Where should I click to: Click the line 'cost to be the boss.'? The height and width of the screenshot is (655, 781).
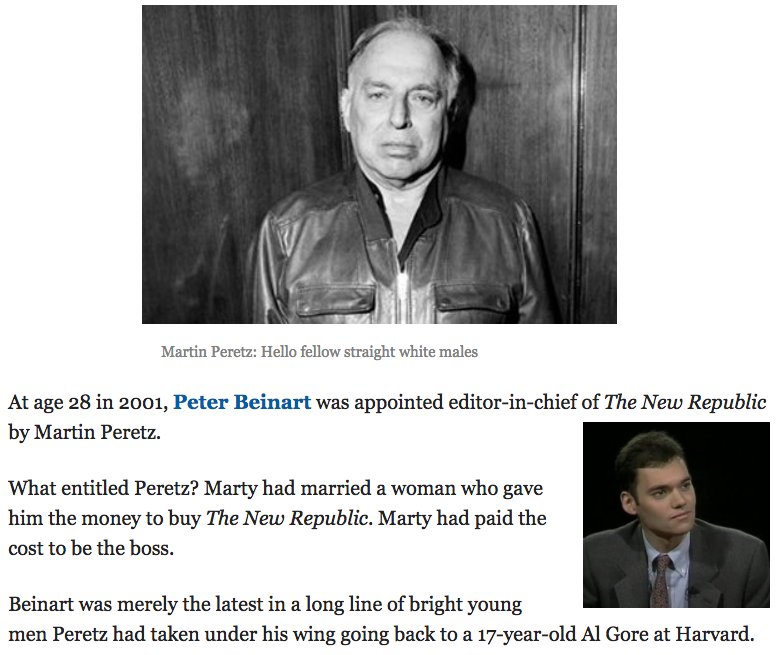pos(91,548)
